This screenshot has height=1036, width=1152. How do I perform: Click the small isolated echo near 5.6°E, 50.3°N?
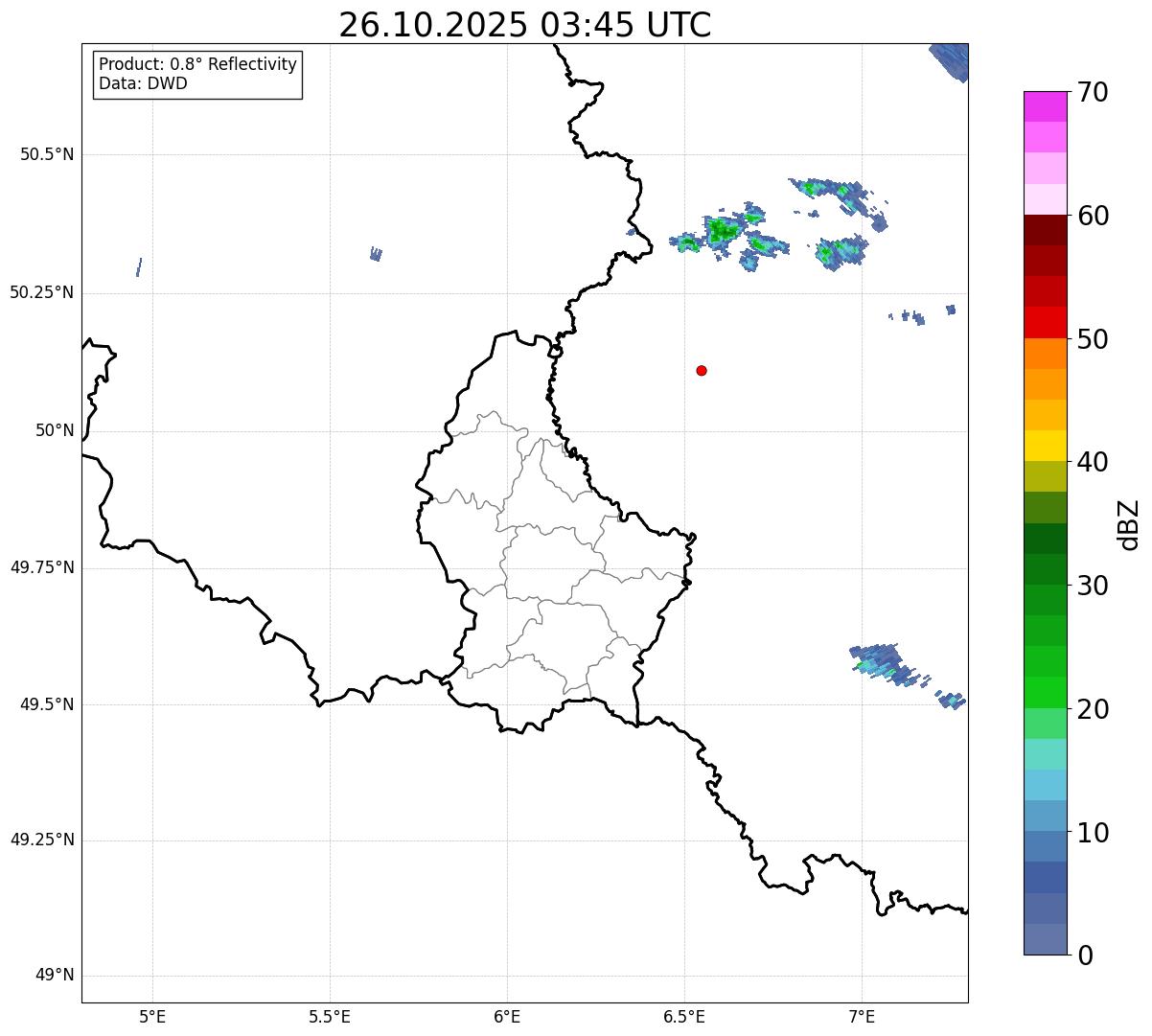[376, 254]
